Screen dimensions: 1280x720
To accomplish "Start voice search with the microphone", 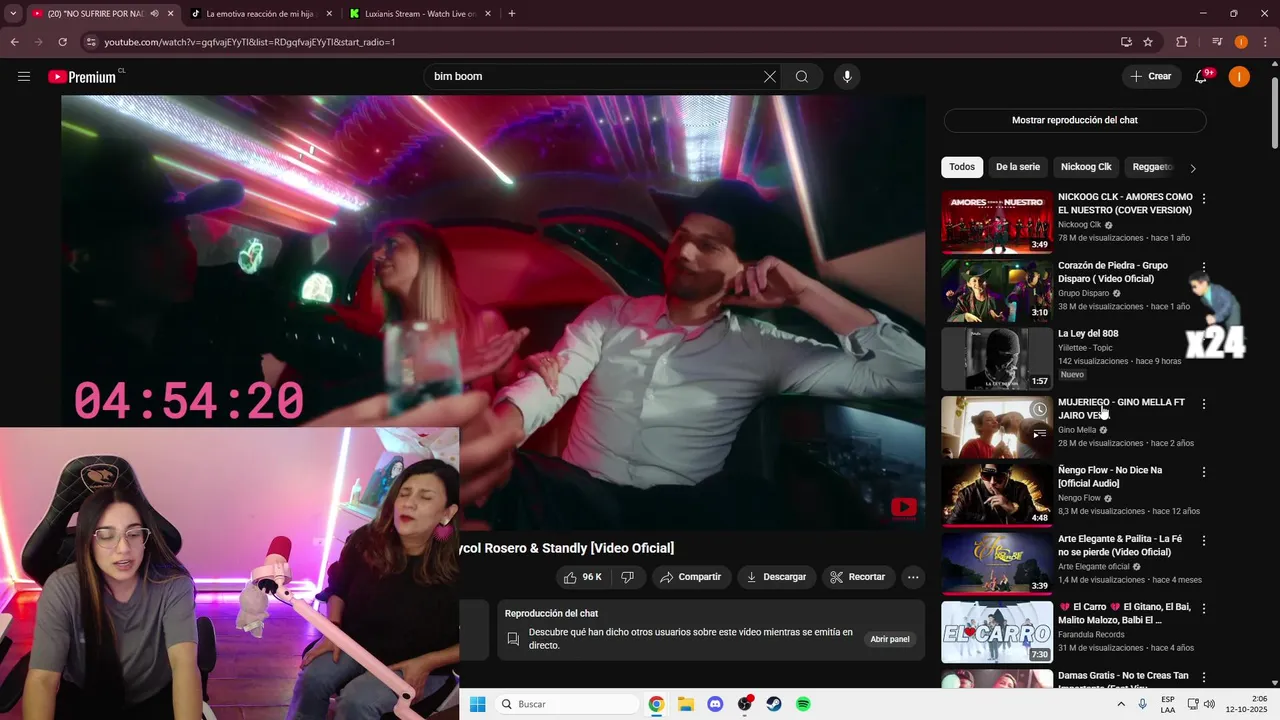I will coord(847,77).
